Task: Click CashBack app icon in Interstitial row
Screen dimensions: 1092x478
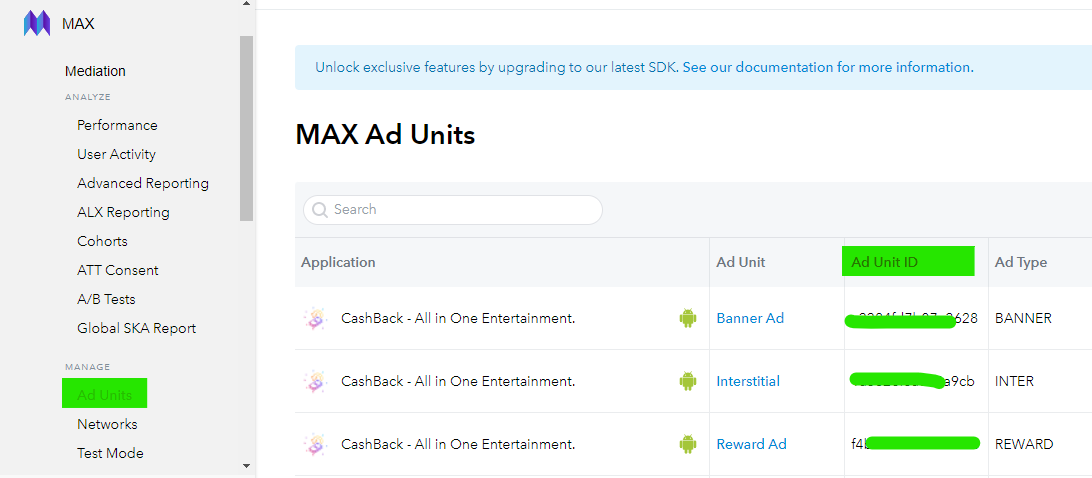Action: [x=315, y=381]
